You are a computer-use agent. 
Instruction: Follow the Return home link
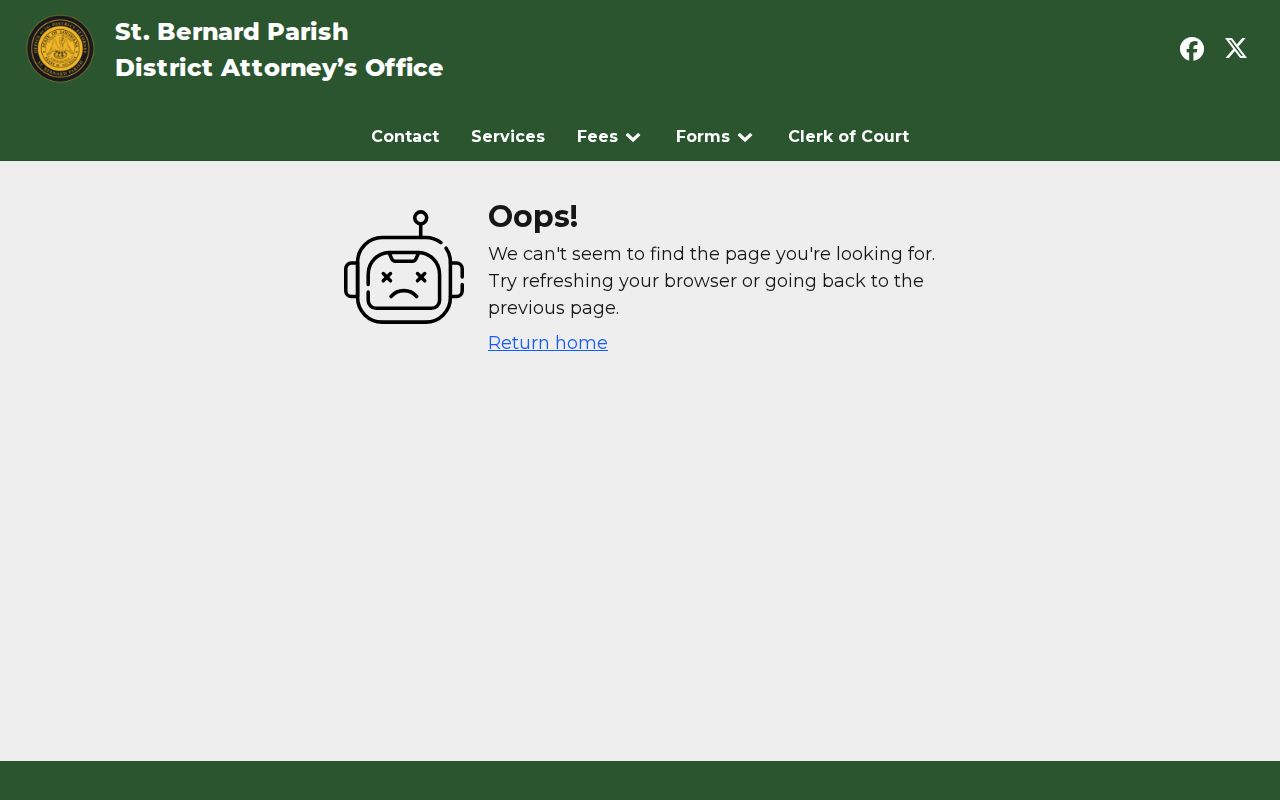click(548, 343)
